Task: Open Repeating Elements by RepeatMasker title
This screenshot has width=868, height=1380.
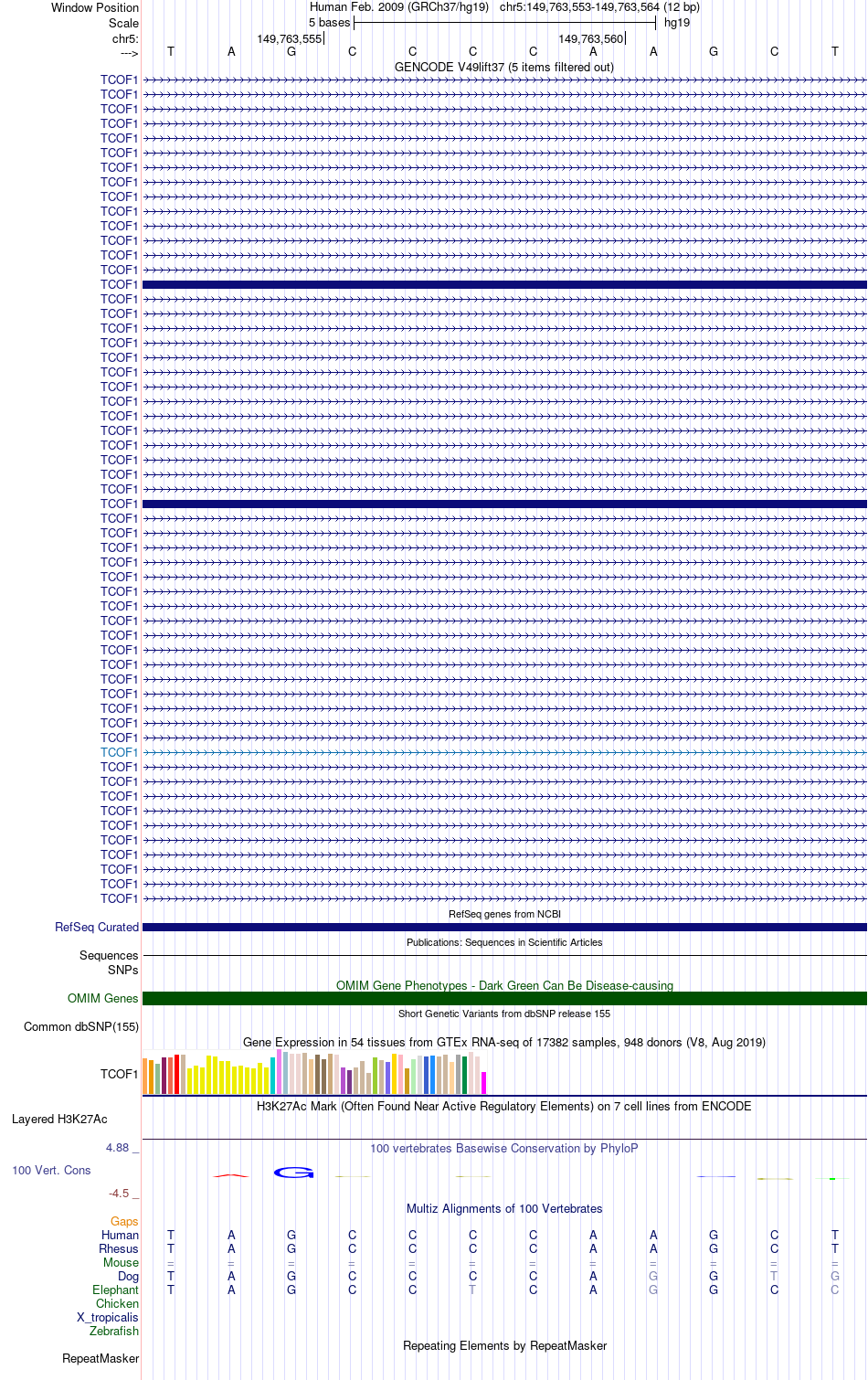Action: [504, 1345]
